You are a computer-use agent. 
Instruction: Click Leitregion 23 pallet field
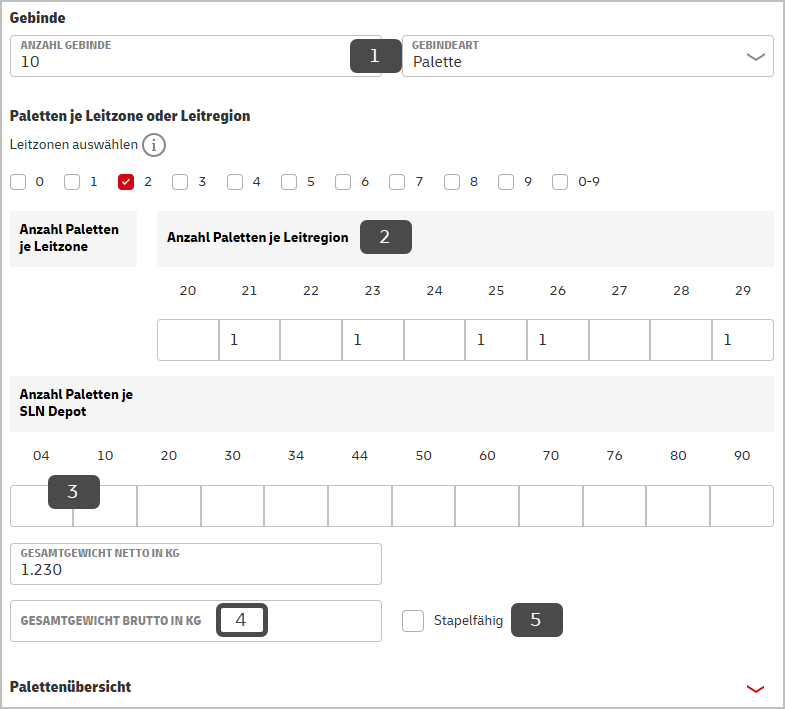373,340
